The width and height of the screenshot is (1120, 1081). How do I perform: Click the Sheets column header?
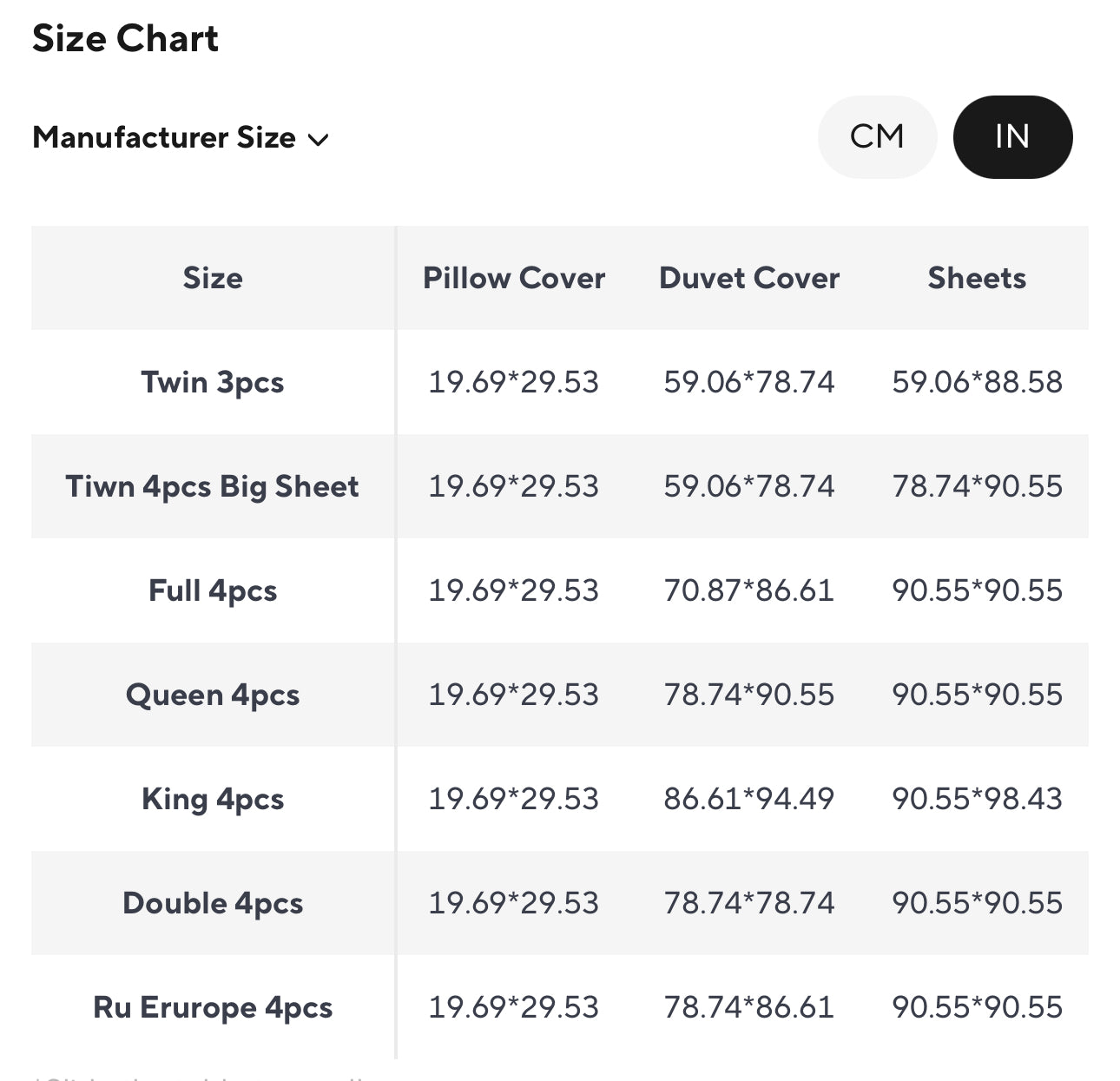[977, 278]
